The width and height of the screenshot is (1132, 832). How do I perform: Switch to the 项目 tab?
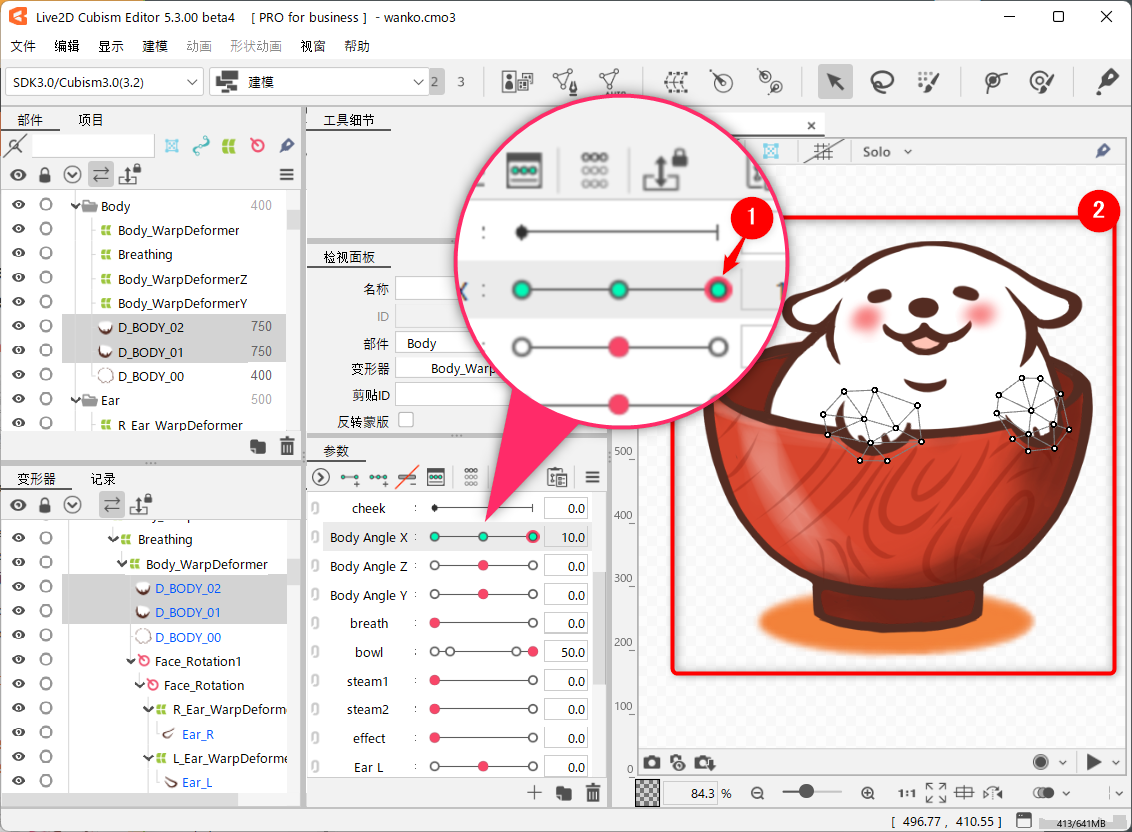point(91,120)
